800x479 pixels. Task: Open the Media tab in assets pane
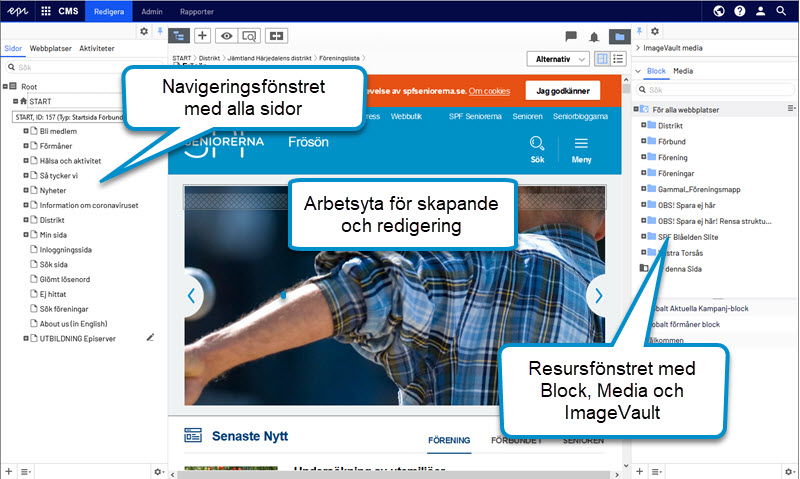(683, 72)
